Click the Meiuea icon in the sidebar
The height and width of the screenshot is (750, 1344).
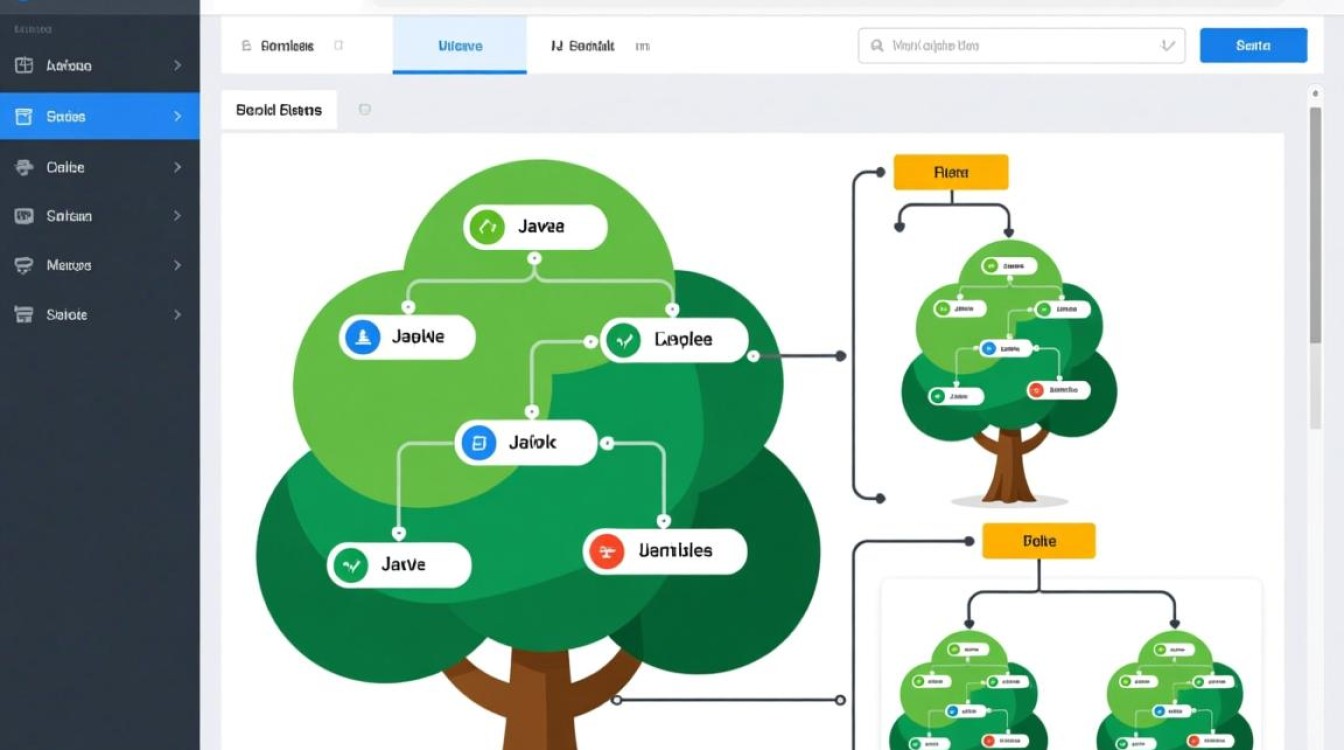[x=24, y=265]
